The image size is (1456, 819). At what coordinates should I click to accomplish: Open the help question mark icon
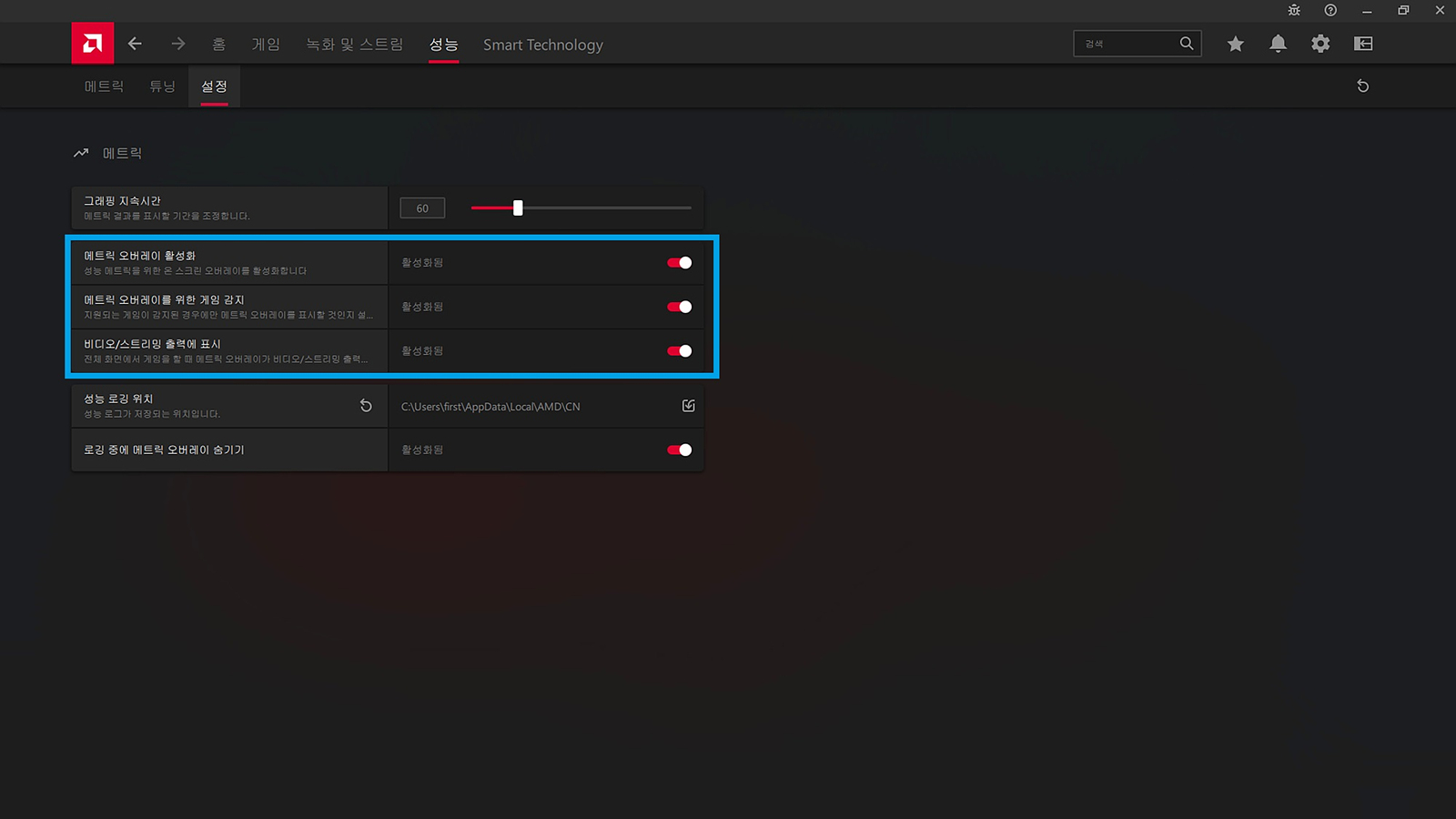1330,10
